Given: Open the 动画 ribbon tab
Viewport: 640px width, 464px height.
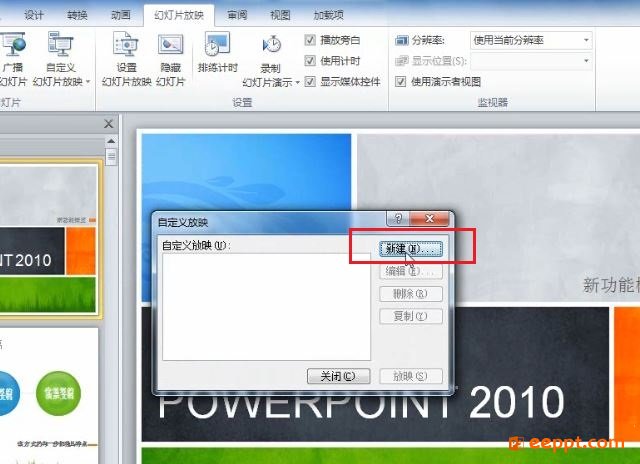Looking at the screenshot, I should point(120,15).
